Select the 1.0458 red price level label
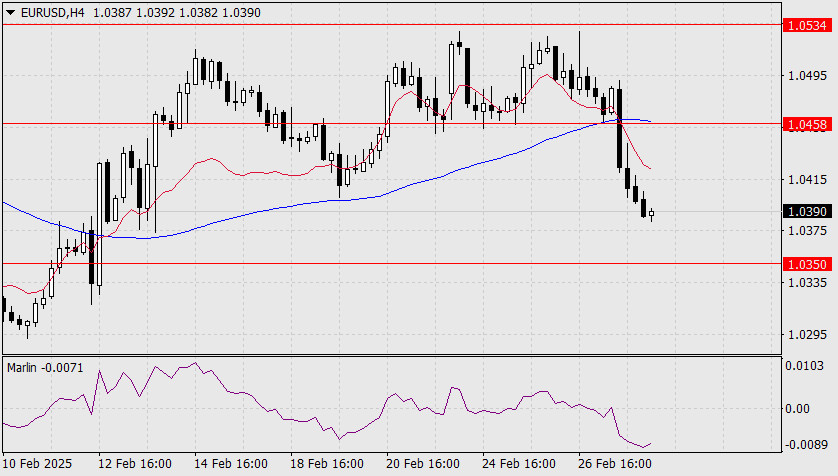Image resolution: width=838 pixels, height=476 pixels. 808,124
